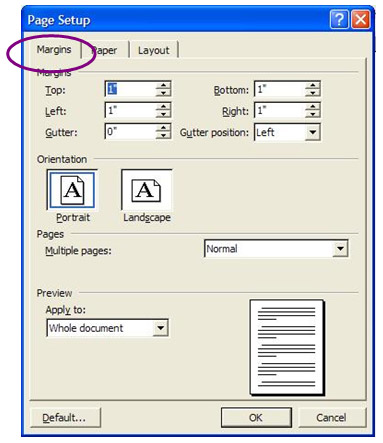Increase the Top margin with up arrow

click(x=163, y=85)
